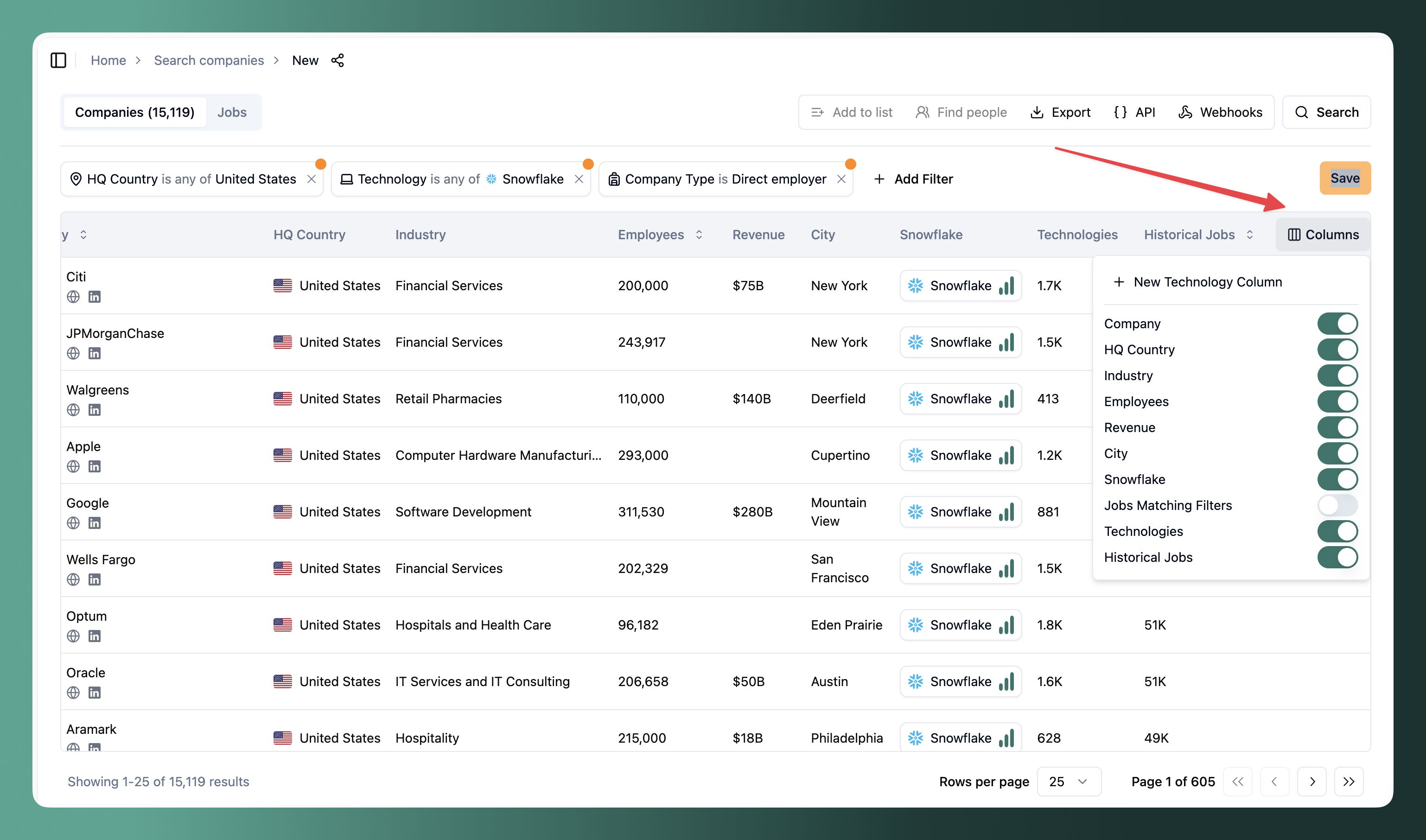1426x840 pixels.
Task: Click the share icon next to New
Action: tap(338, 60)
